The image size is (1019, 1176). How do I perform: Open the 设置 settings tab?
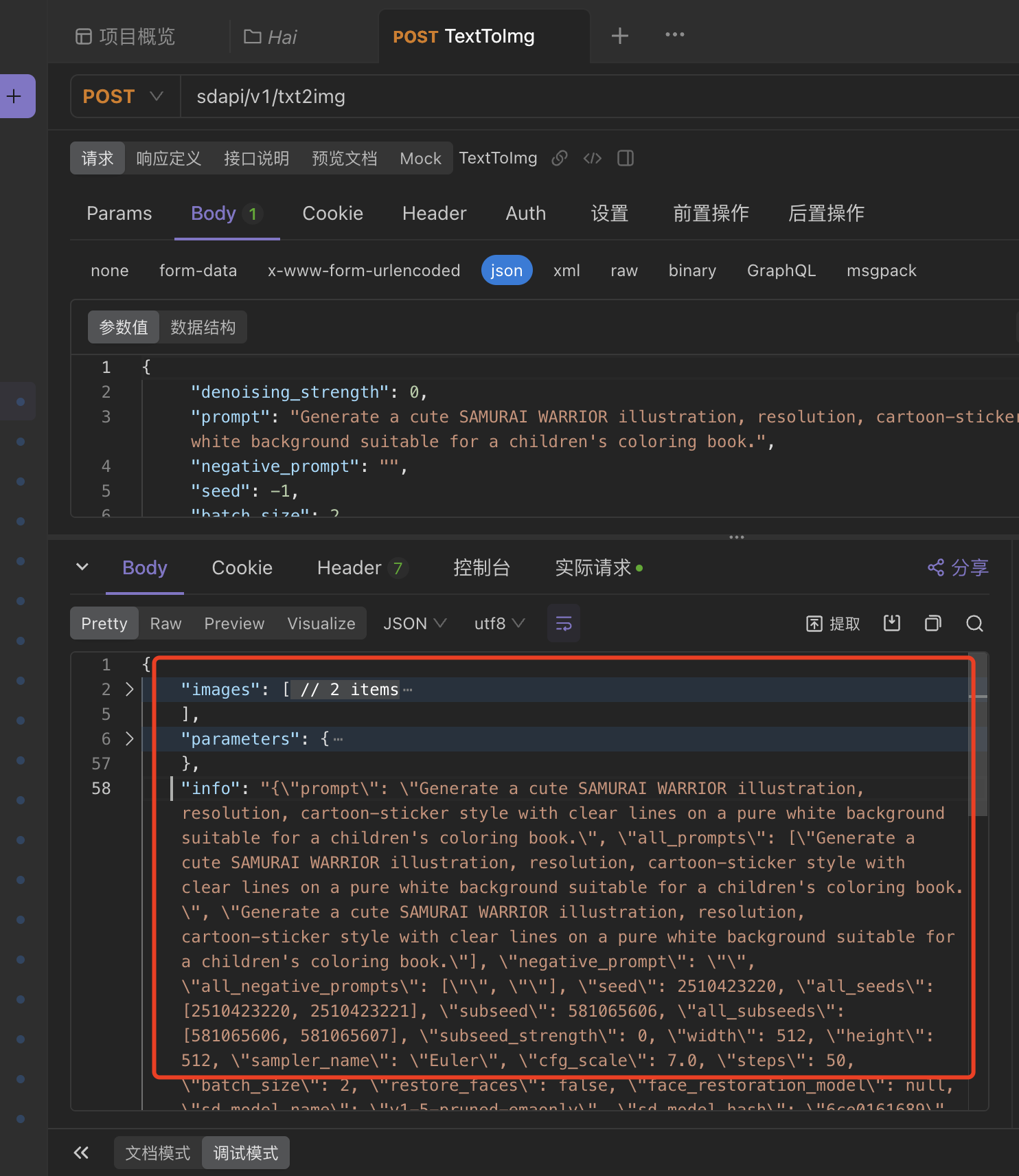click(610, 214)
